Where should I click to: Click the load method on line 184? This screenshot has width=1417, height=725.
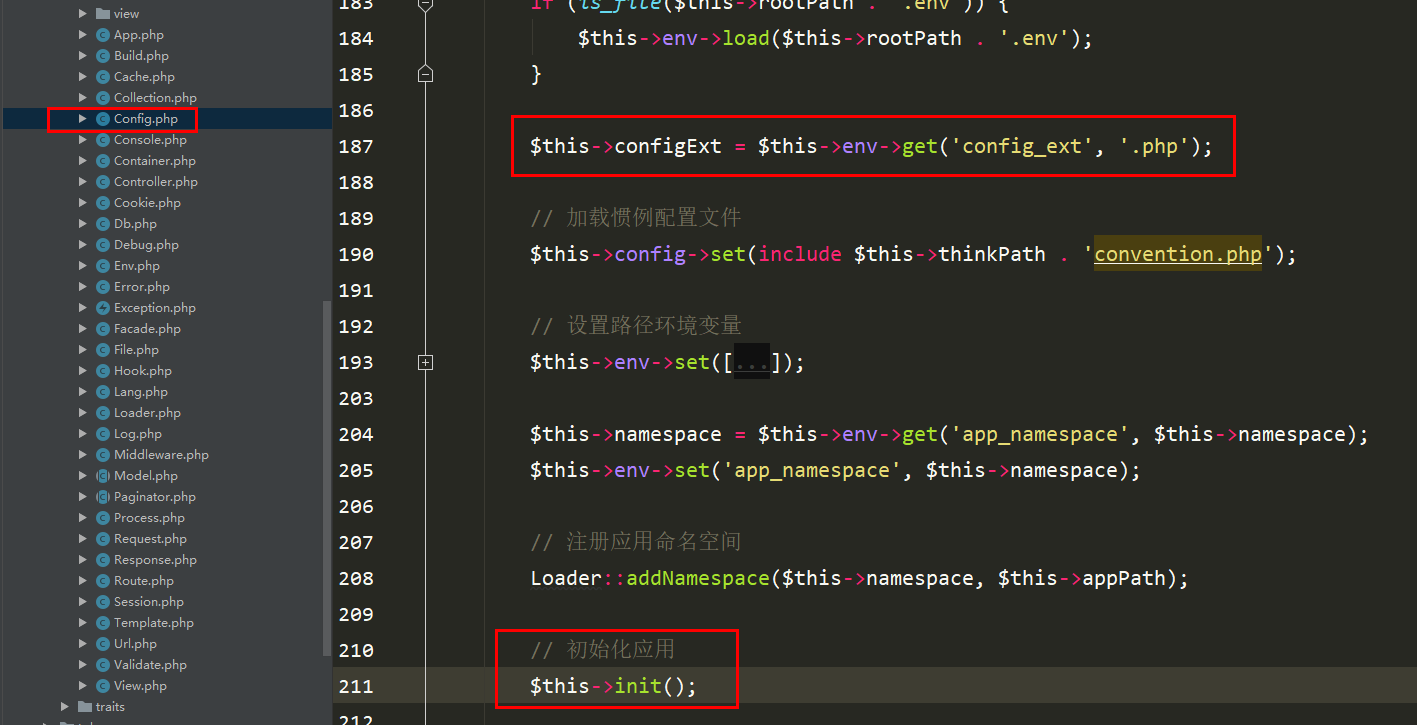(746, 38)
